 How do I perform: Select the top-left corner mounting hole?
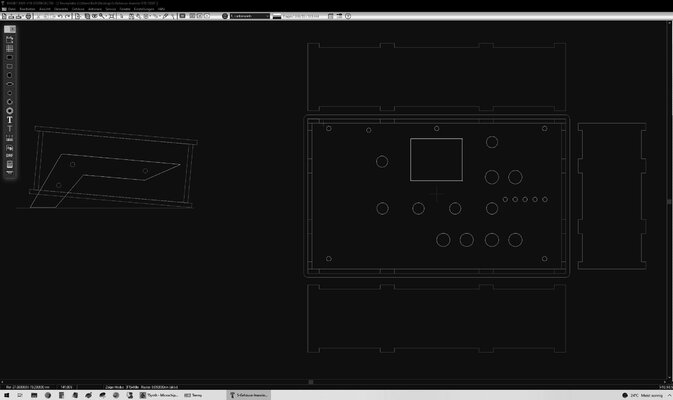(329, 128)
